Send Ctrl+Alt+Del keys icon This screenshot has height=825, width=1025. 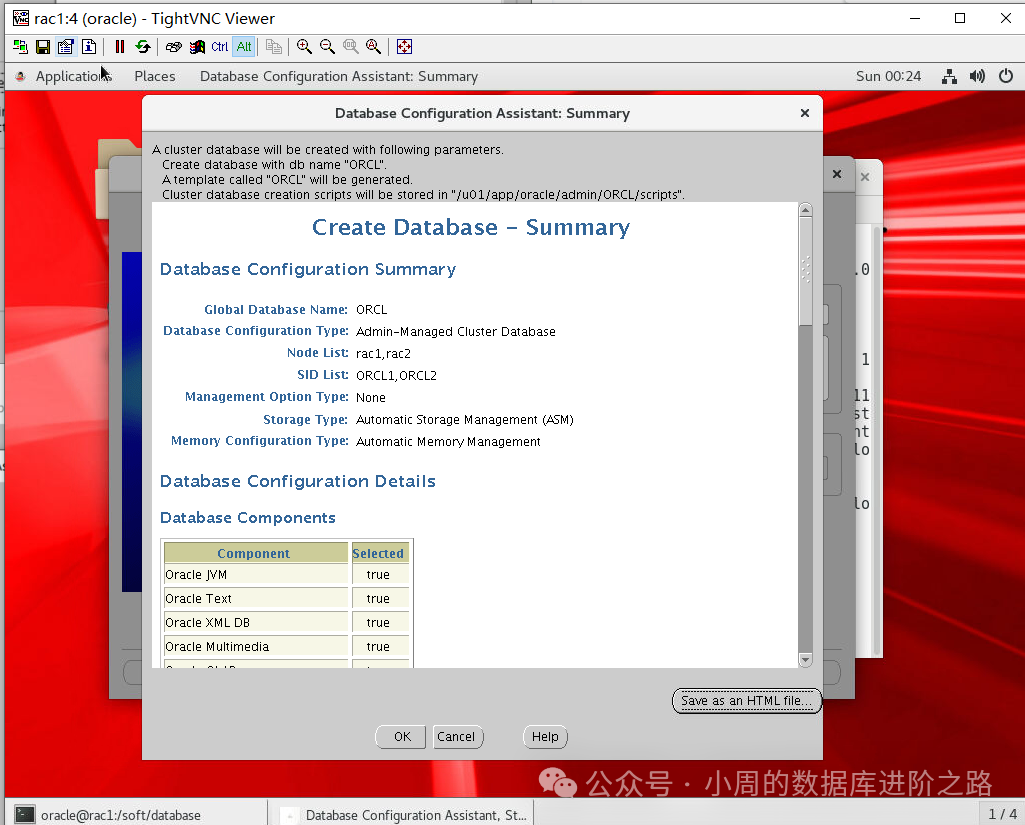(173, 46)
